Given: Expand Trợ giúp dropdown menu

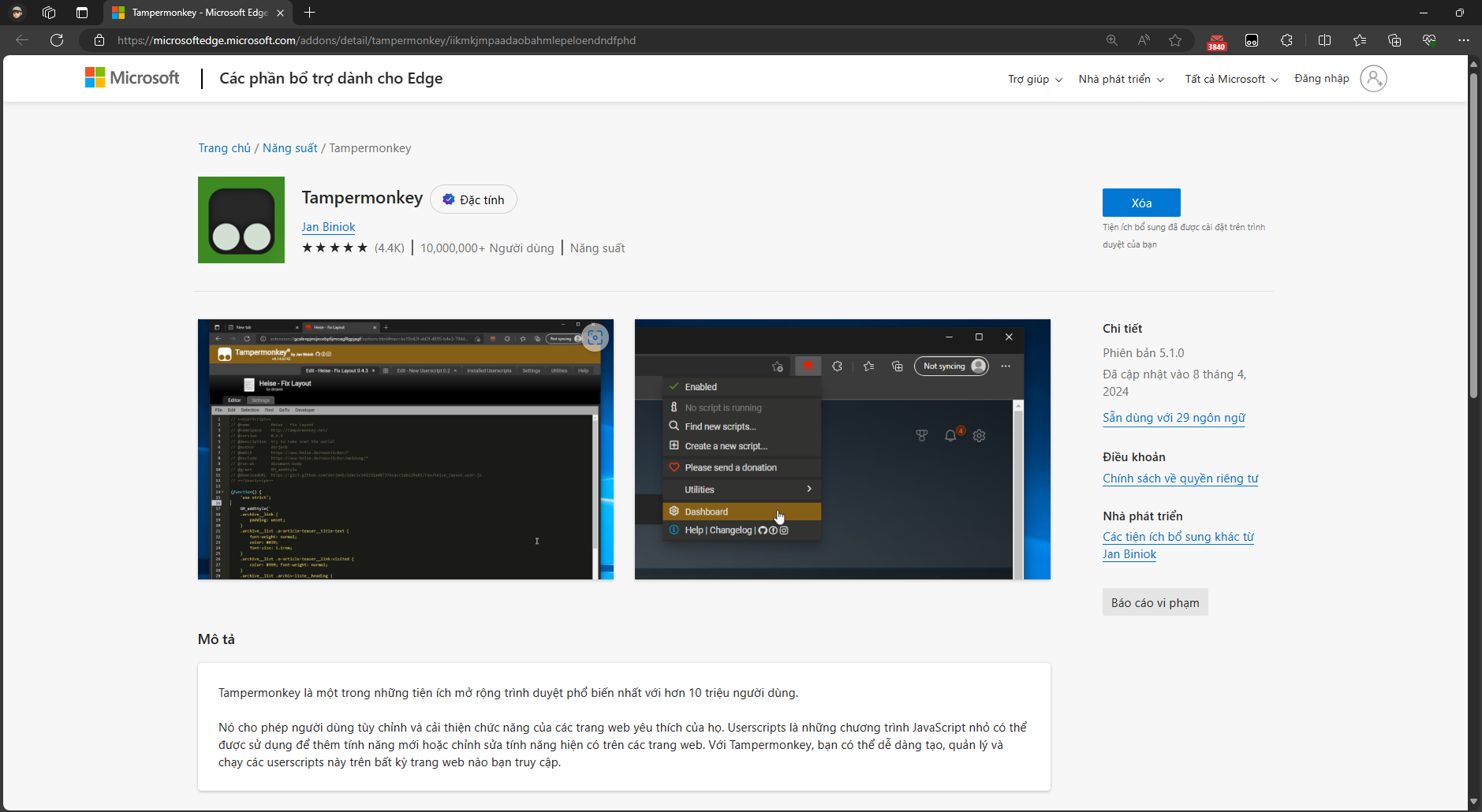Looking at the screenshot, I should tap(1035, 79).
